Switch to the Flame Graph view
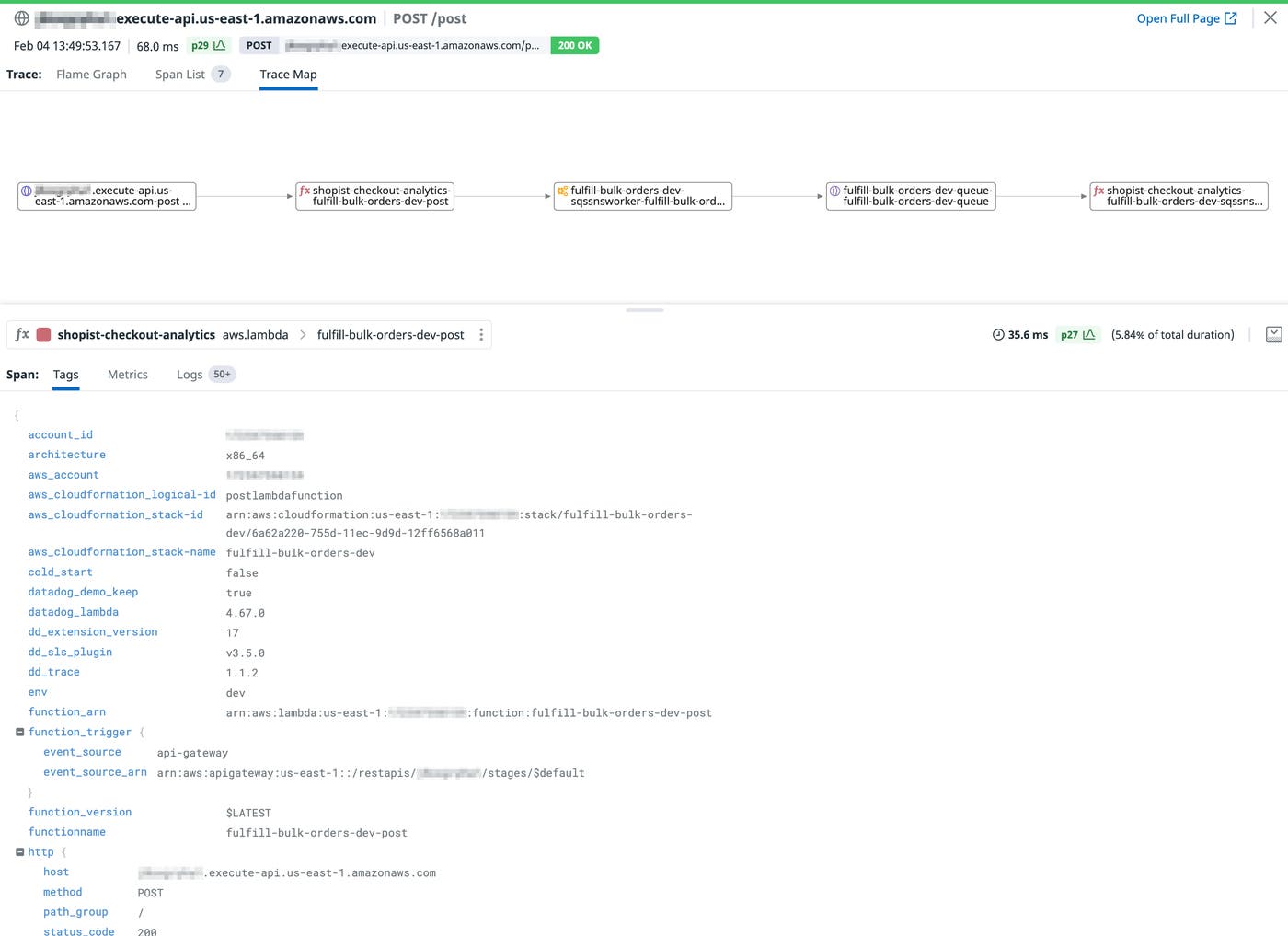 click(91, 75)
